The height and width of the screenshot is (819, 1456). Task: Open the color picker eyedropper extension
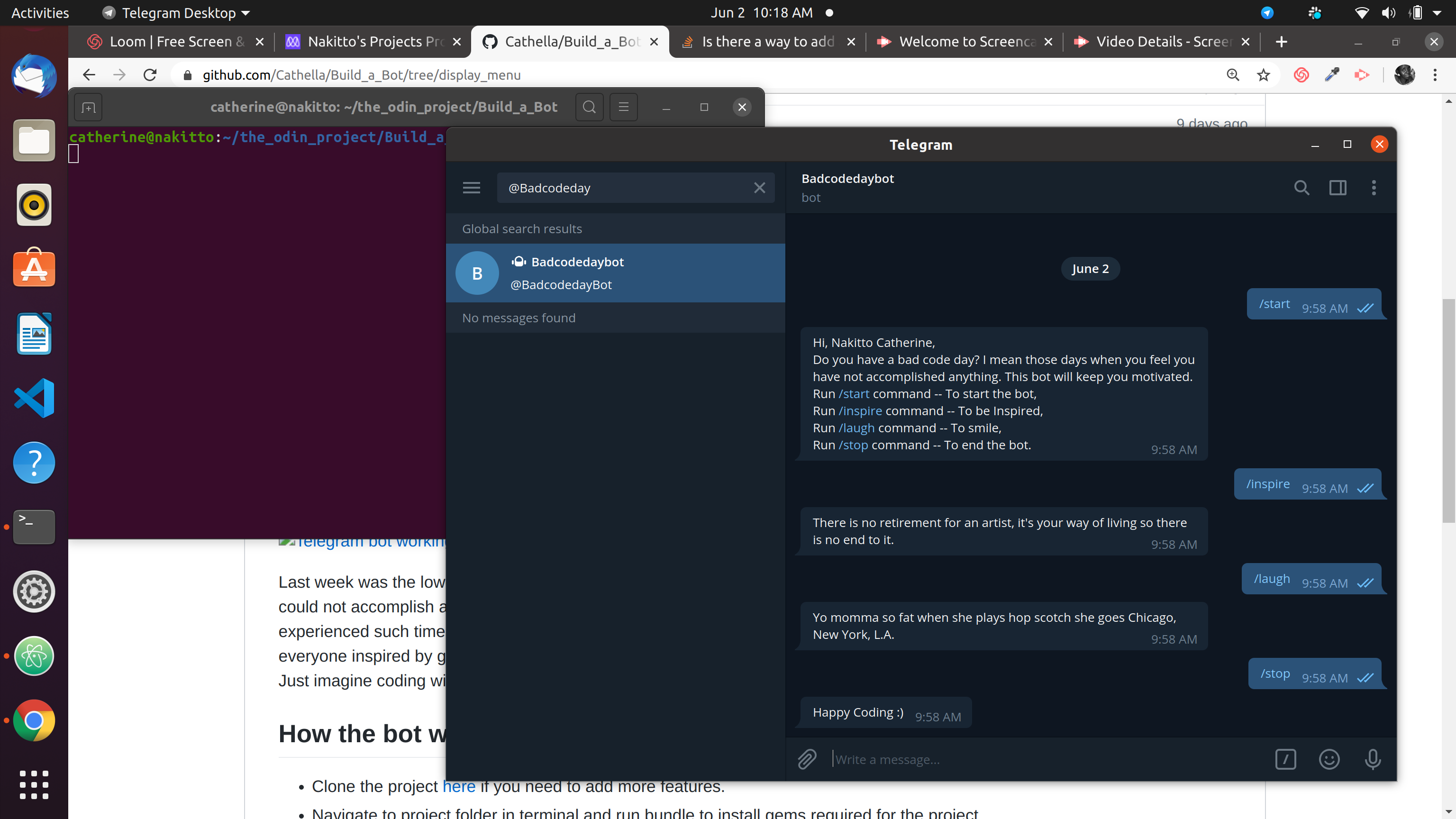pos(1332,74)
